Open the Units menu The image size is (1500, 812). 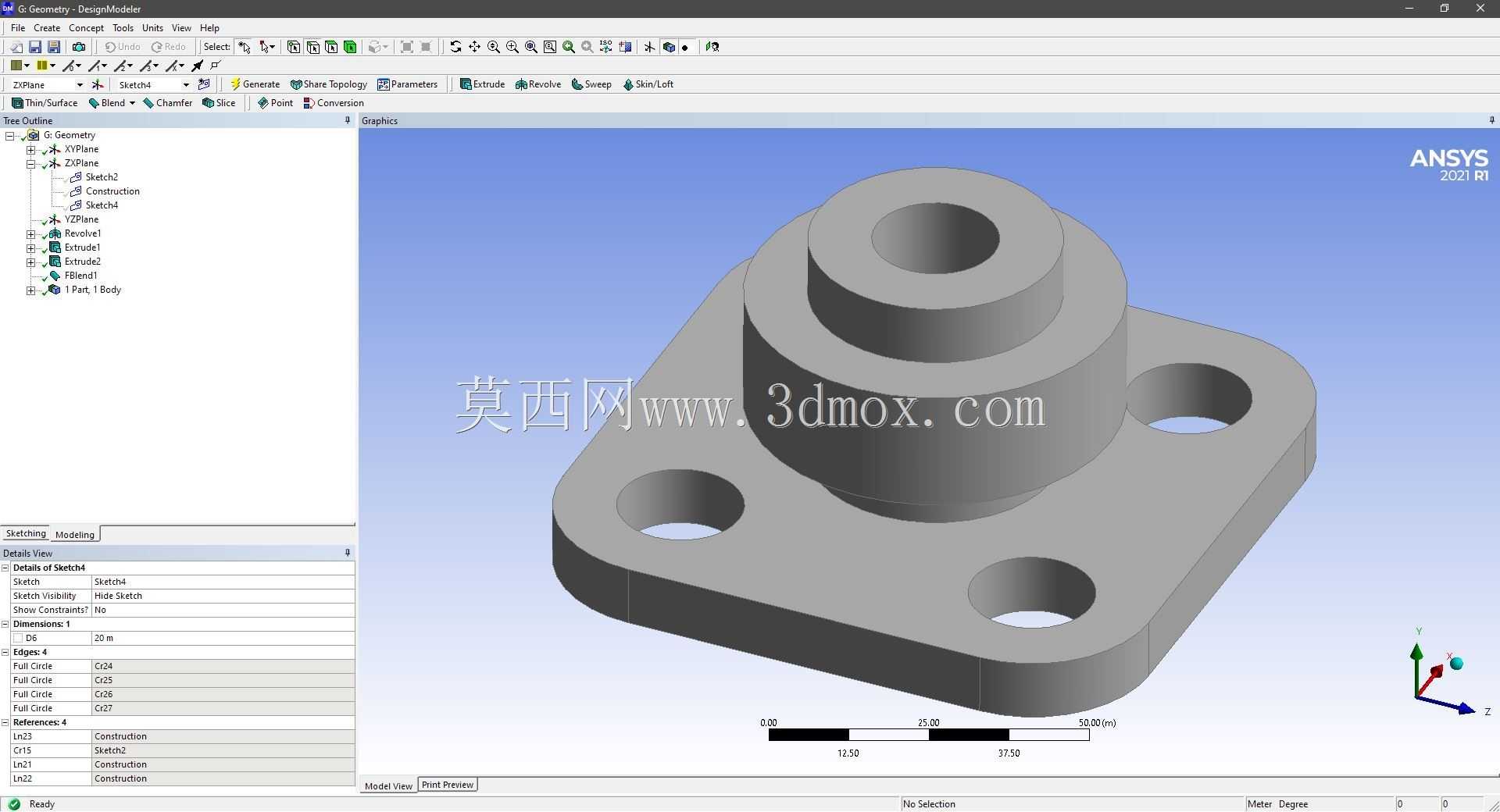[152, 27]
